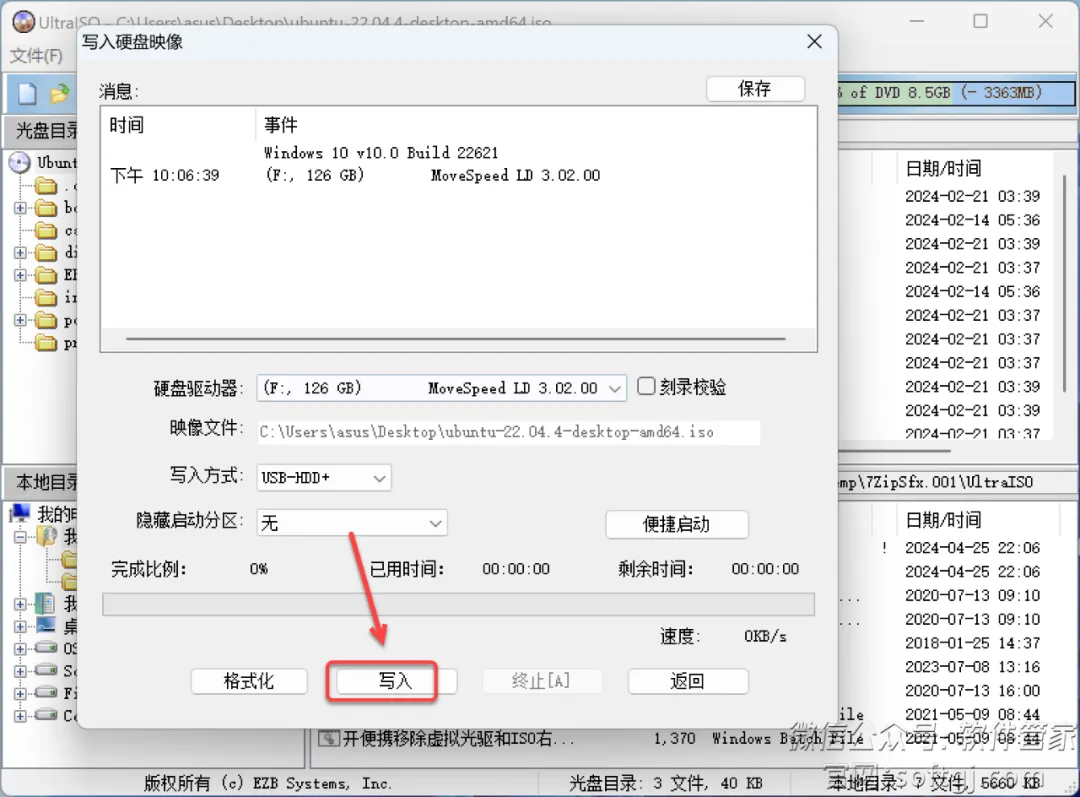1080x797 pixels.
Task: Select the CD folder icon under 我的电脑
Action: (47, 535)
